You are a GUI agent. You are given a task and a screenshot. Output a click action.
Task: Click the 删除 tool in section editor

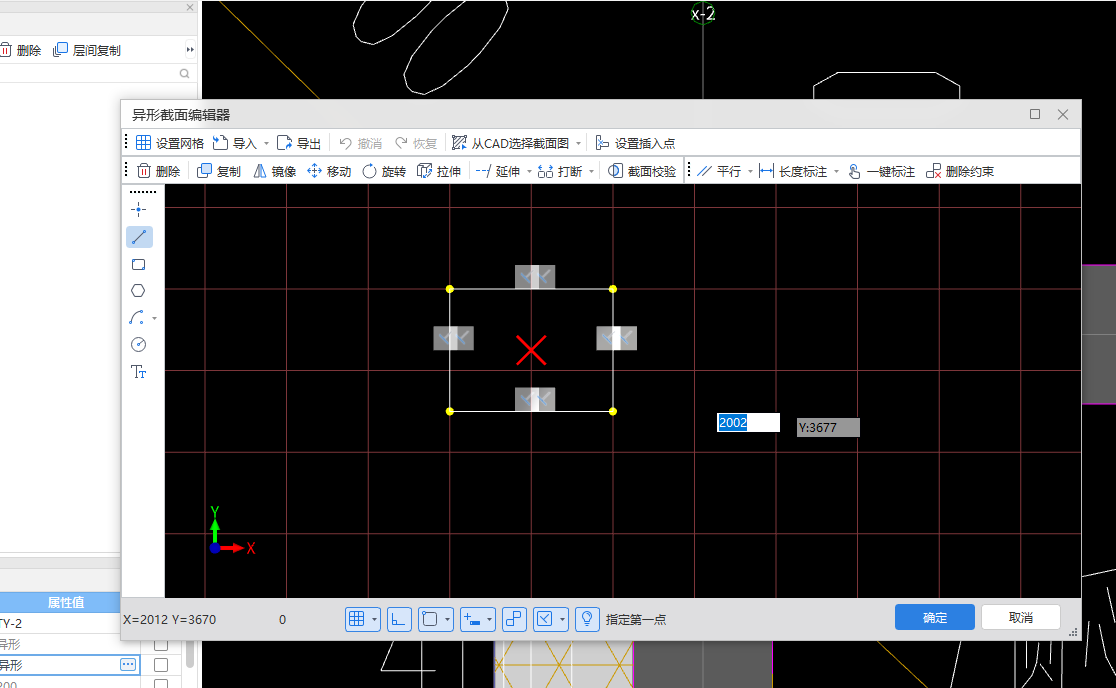[158, 171]
